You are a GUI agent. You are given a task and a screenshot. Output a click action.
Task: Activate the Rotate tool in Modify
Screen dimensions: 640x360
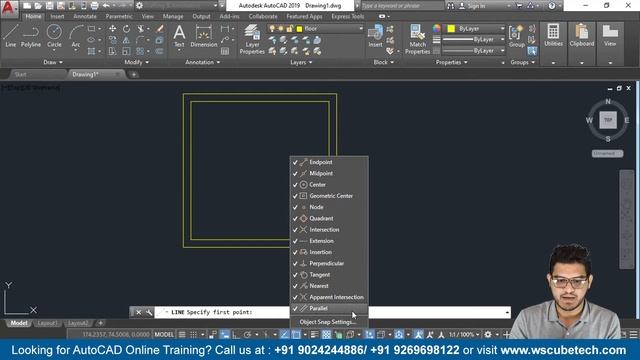(127, 29)
